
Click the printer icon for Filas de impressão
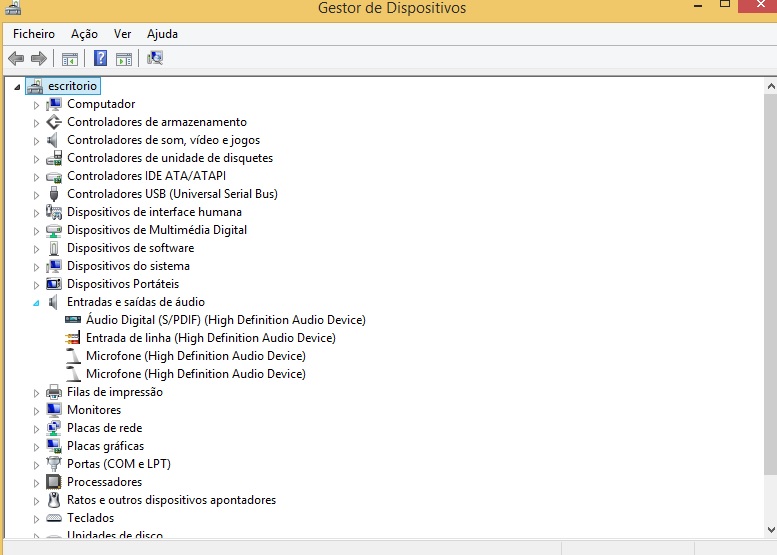(54, 392)
